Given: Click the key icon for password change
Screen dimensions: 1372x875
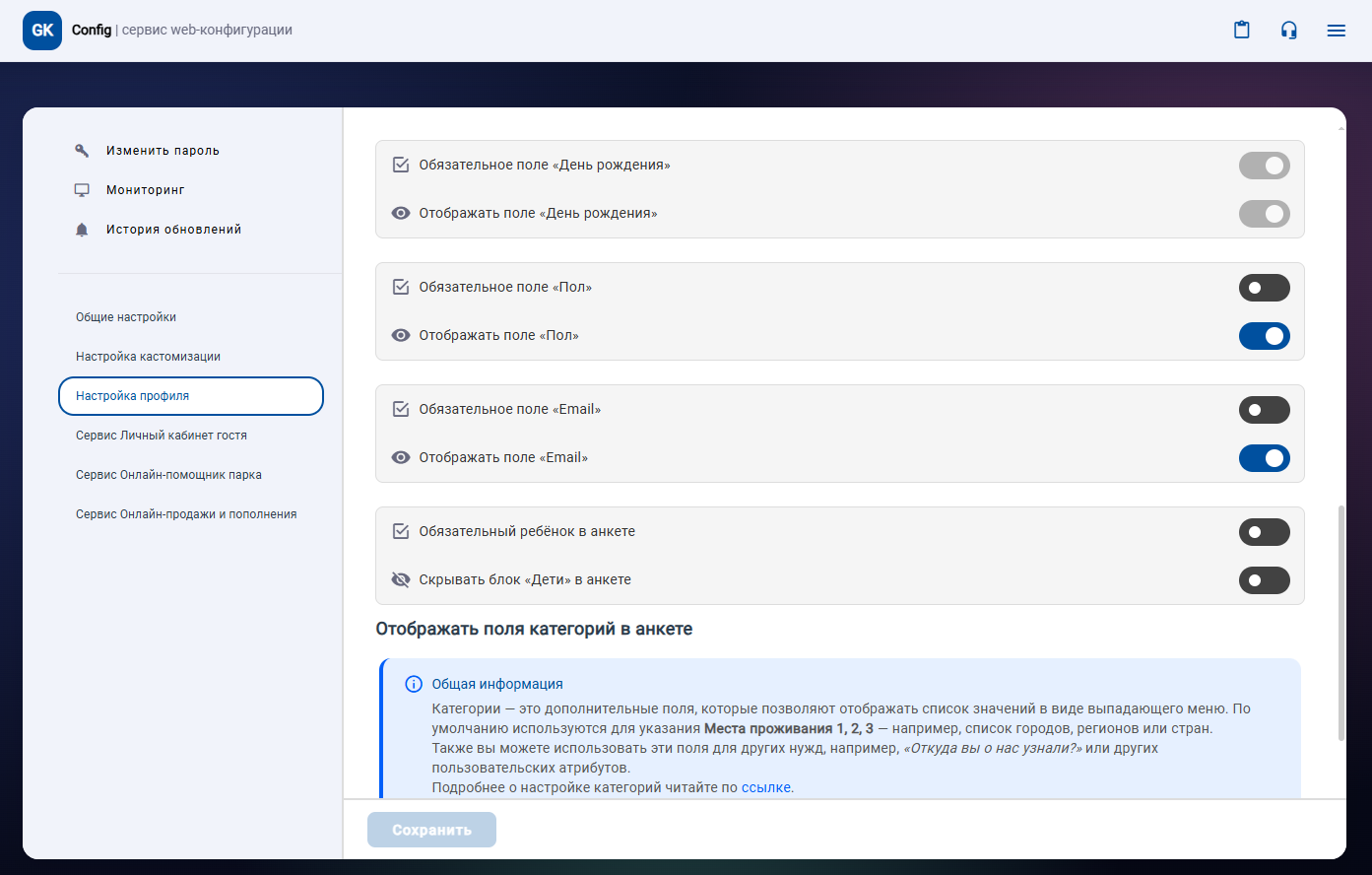Looking at the screenshot, I should [82, 151].
